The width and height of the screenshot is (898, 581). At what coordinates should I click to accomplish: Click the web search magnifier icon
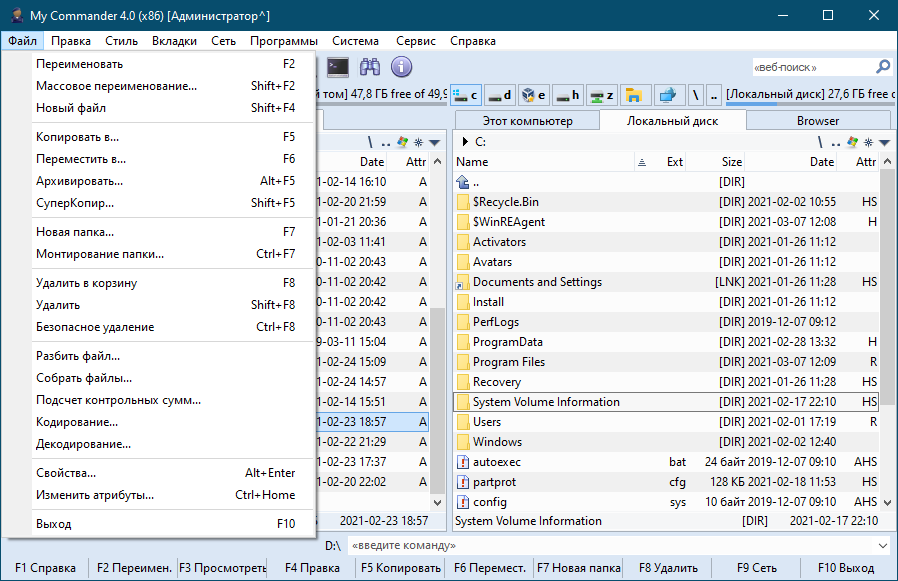883,67
